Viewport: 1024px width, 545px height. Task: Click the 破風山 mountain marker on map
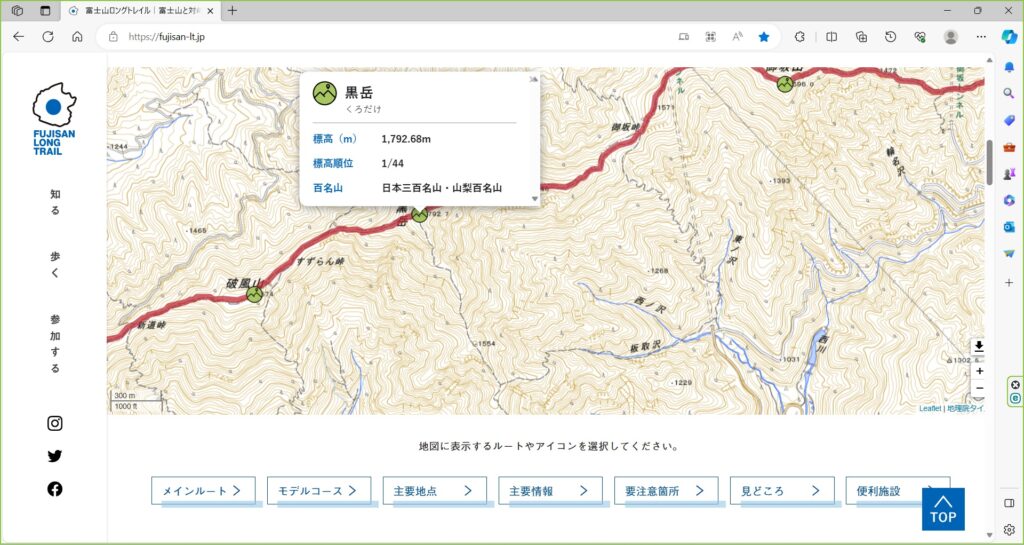pyautogui.click(x=255, y=294)
